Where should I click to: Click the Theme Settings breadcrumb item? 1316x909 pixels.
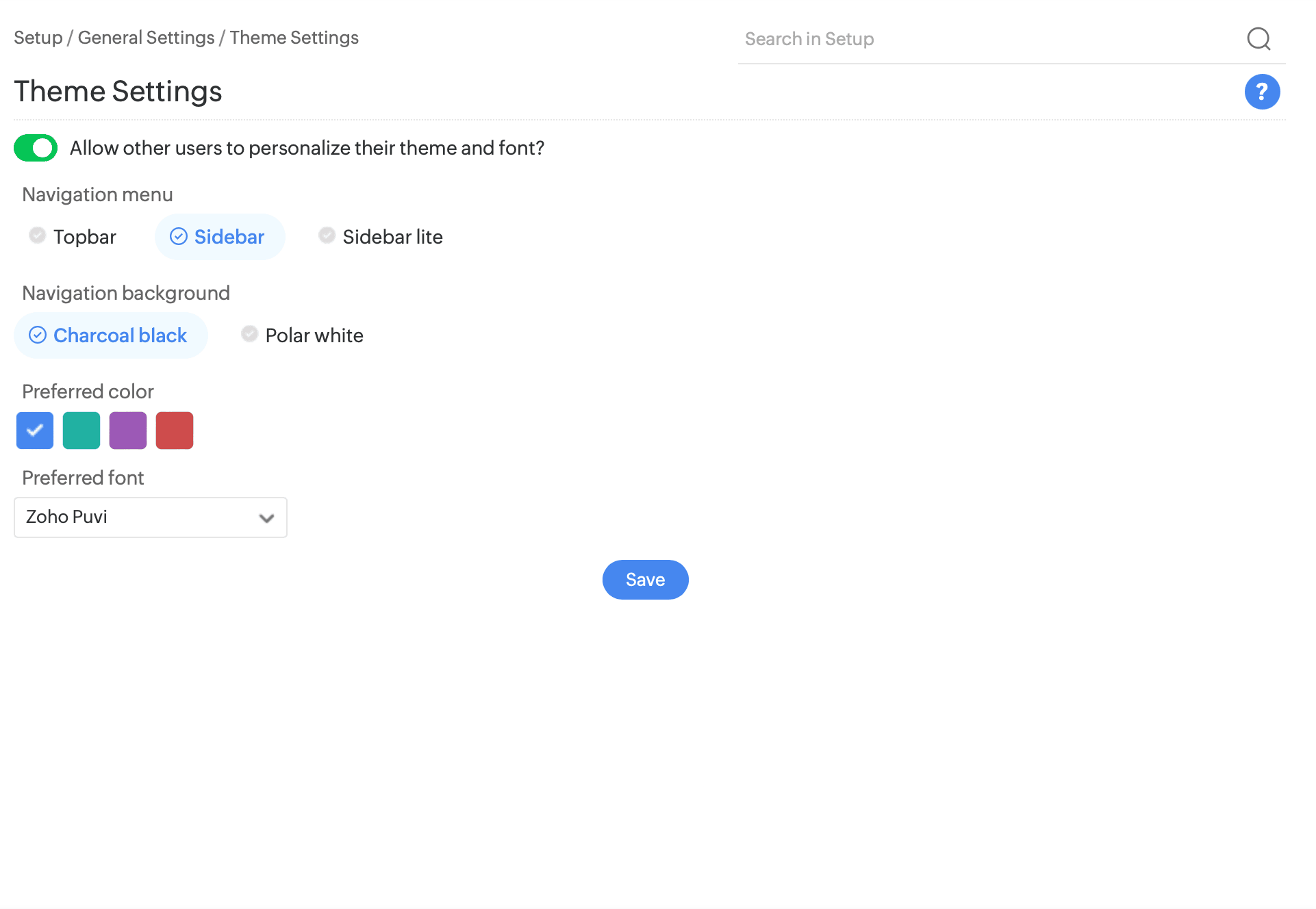pyautogui.click(x=294, y=38)
